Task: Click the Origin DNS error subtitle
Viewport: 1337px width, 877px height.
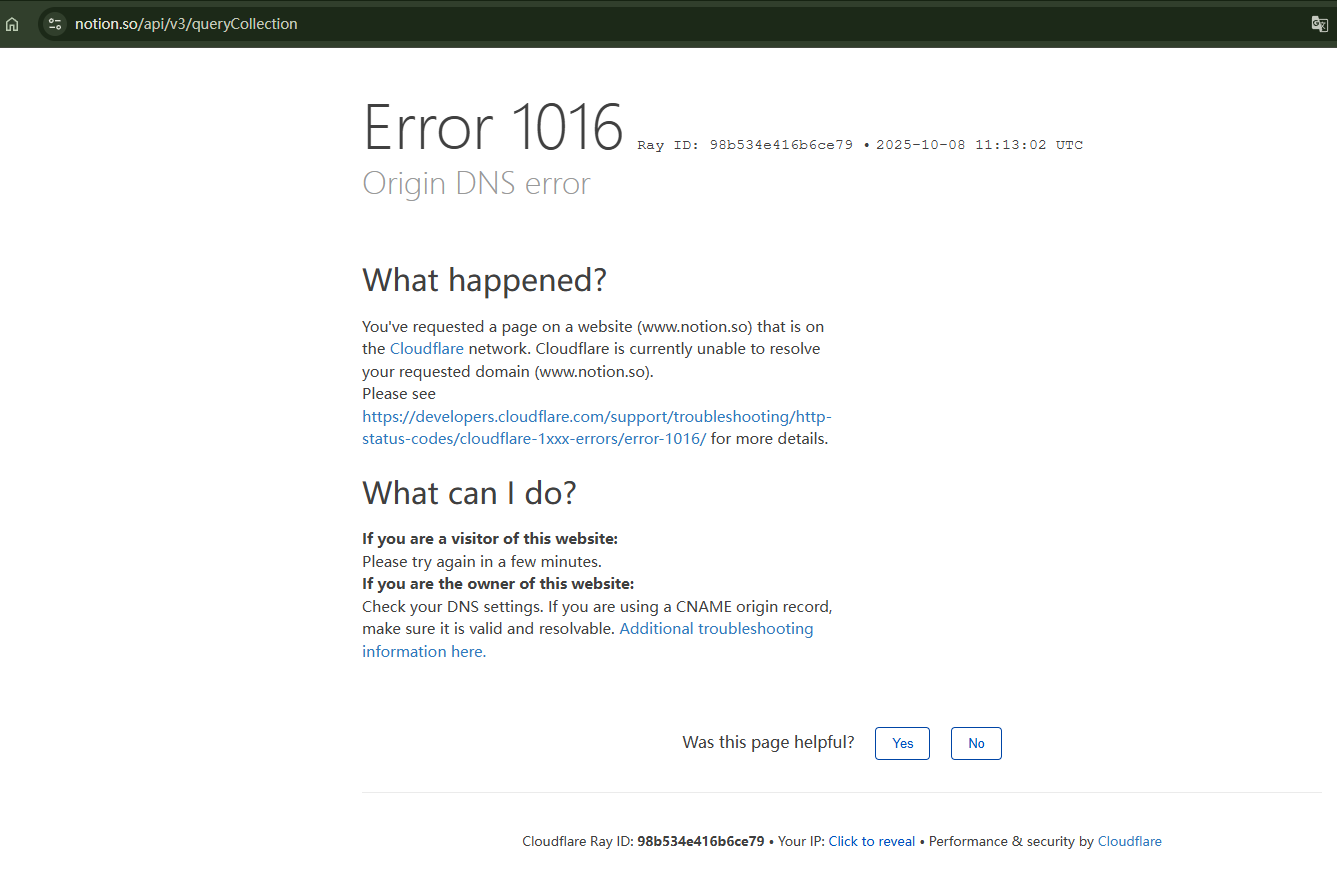Action: 476,184
